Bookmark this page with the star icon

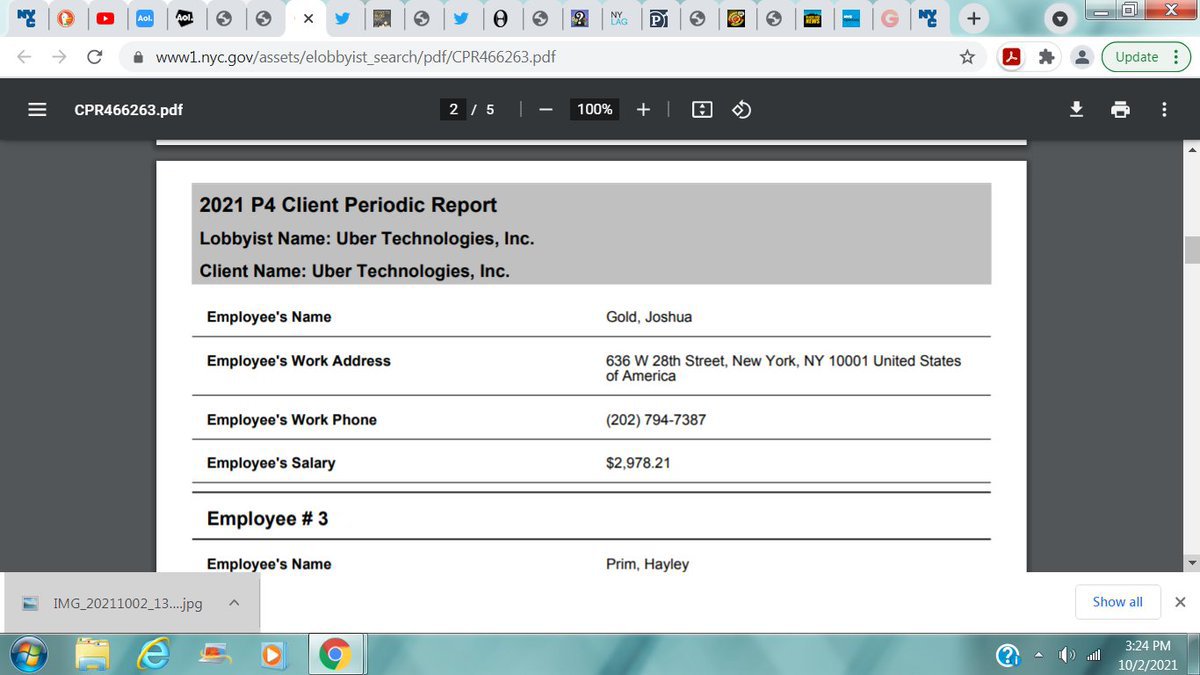pyautogui.click(x=967, y=57)
